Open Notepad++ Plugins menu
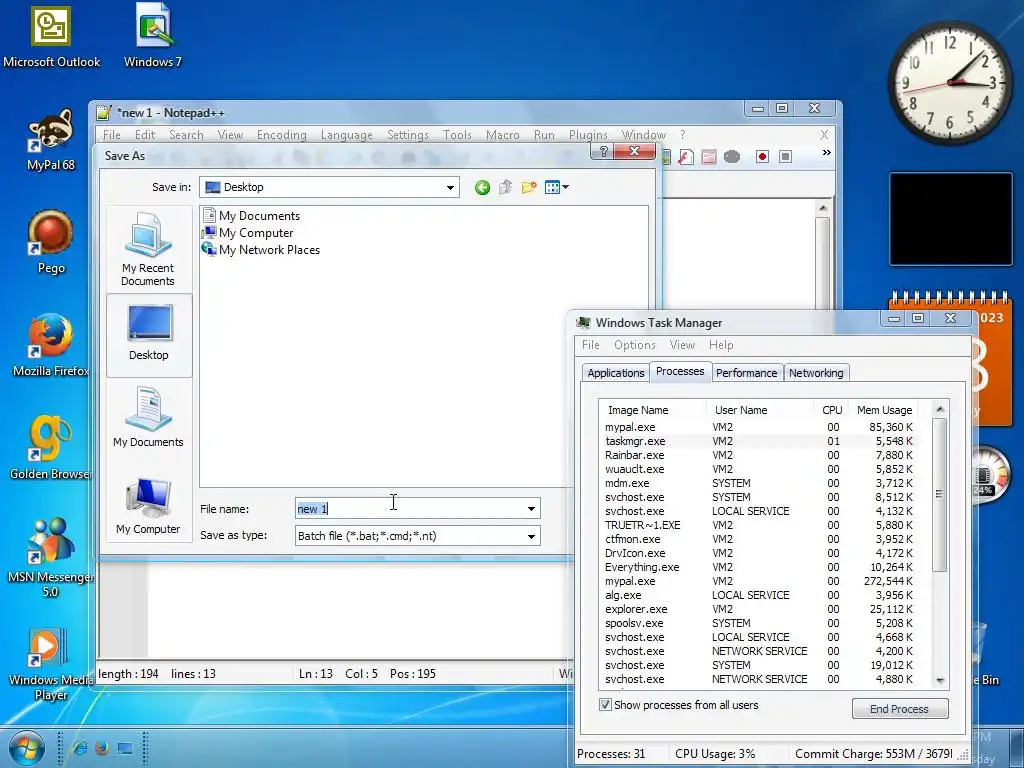 tap(588, 135)
